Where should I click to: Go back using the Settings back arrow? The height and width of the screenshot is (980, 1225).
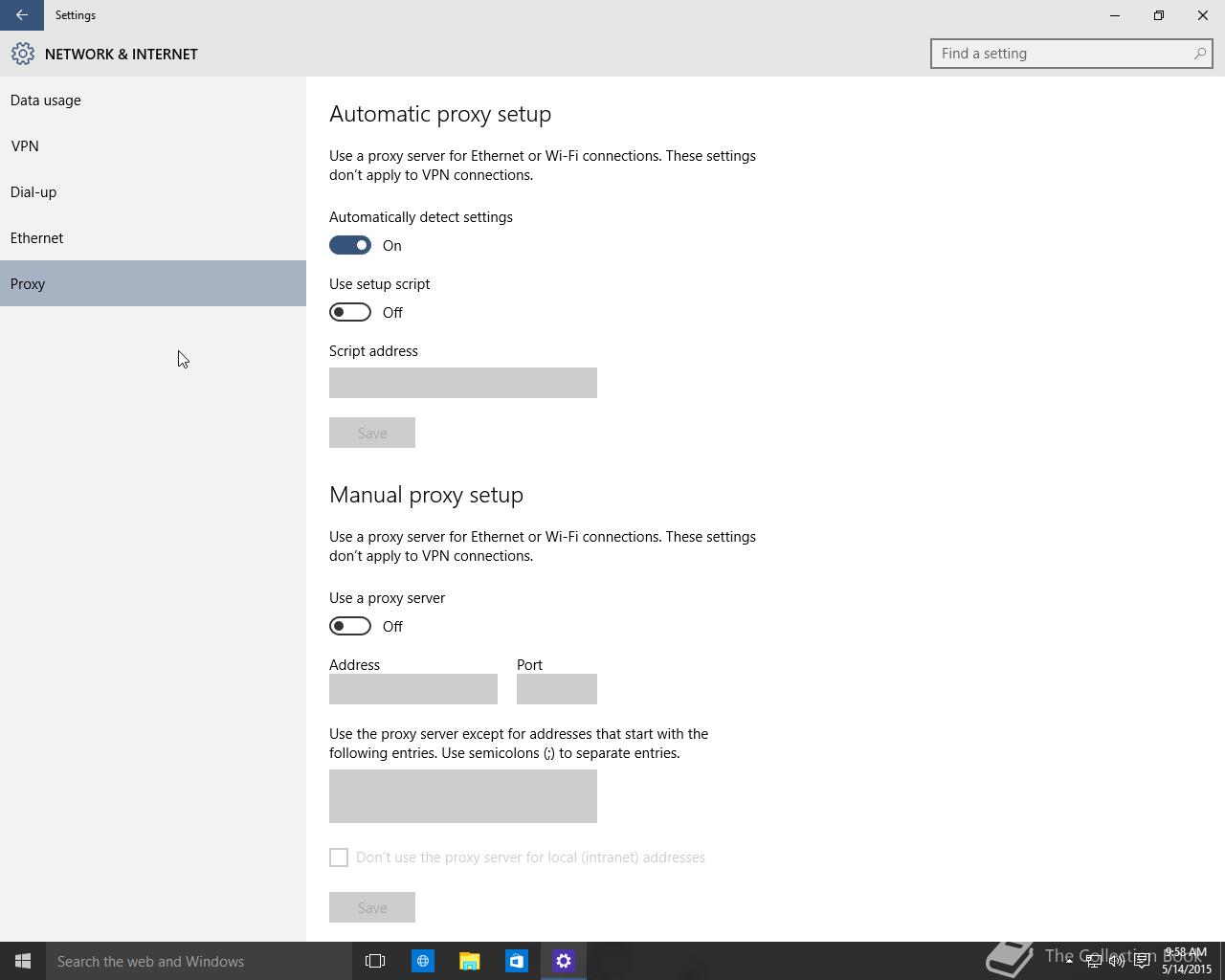point(21,15)
